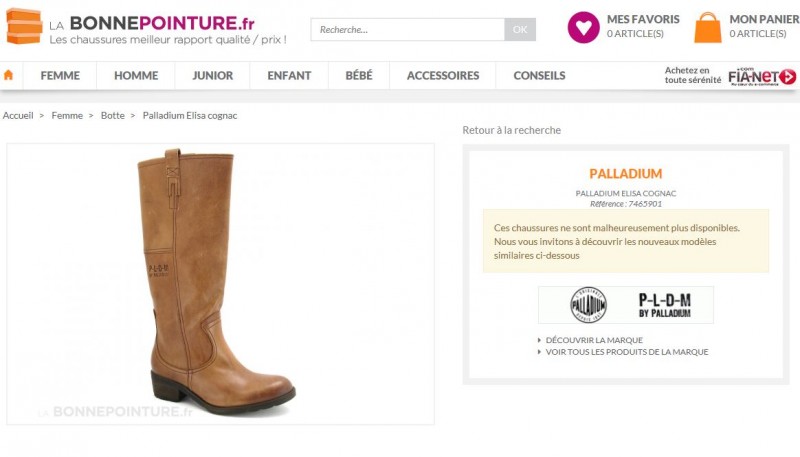The image size is (800, 457).
Task: Open Voir tous les produits de la marque
Action: (626, 352)
